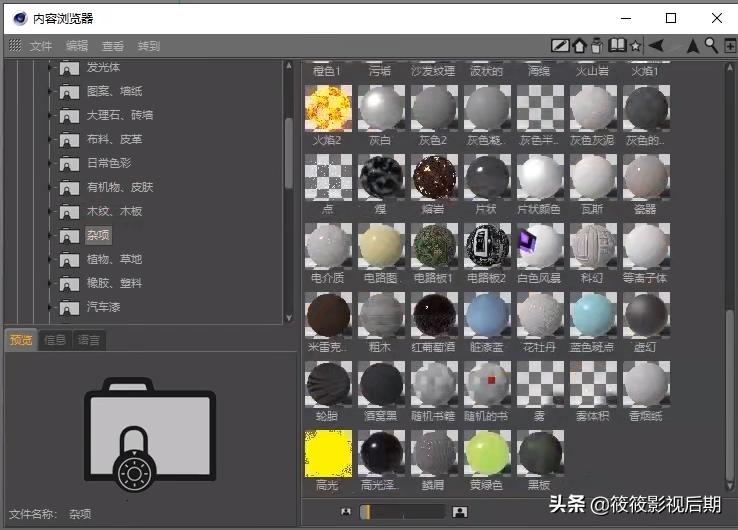The height and width of the screenshot is (530, 738).
Task: Click the large locked folder preview image
Action: [150, 433]
